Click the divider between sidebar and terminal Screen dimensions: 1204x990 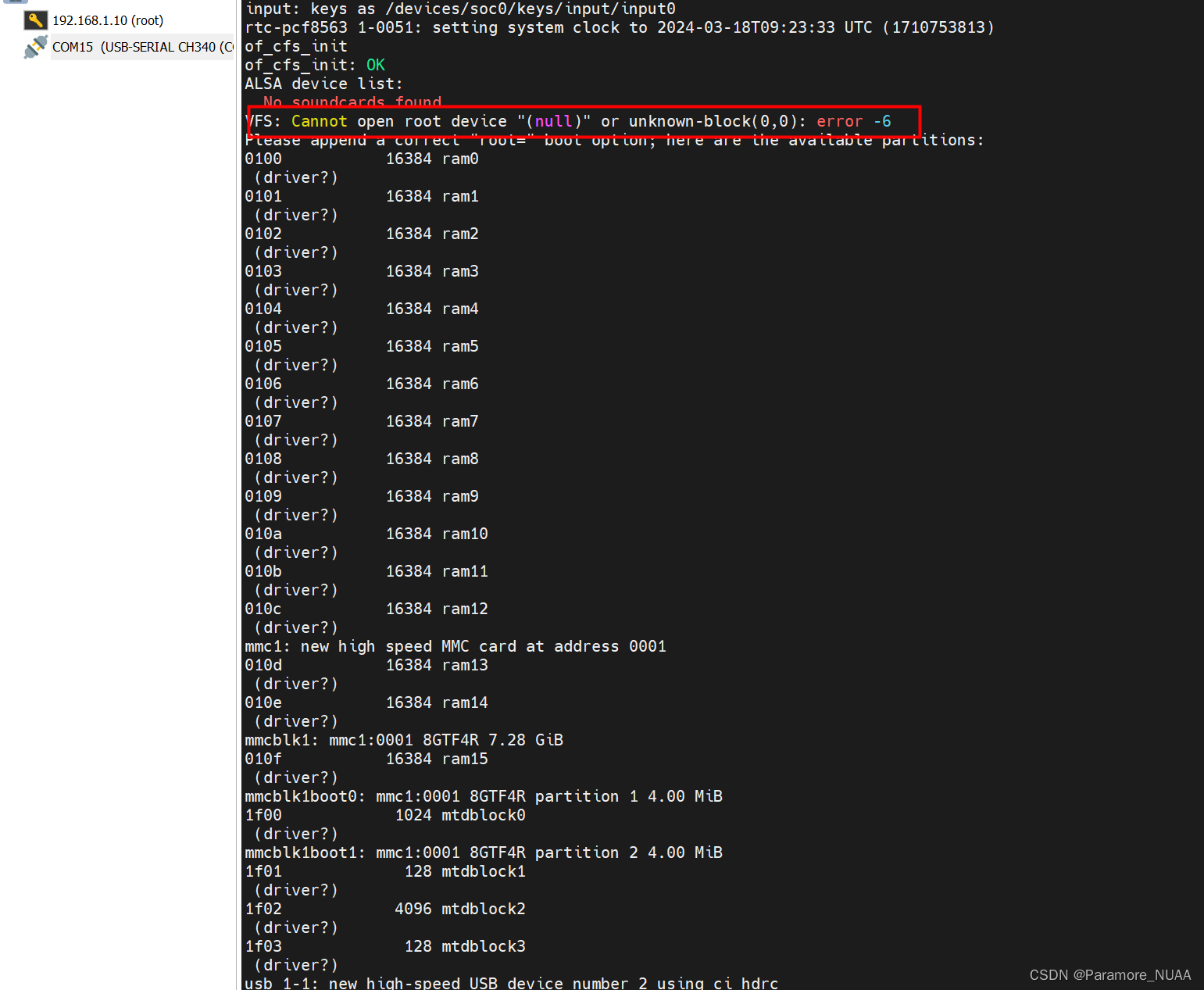(x=237, y=469)
